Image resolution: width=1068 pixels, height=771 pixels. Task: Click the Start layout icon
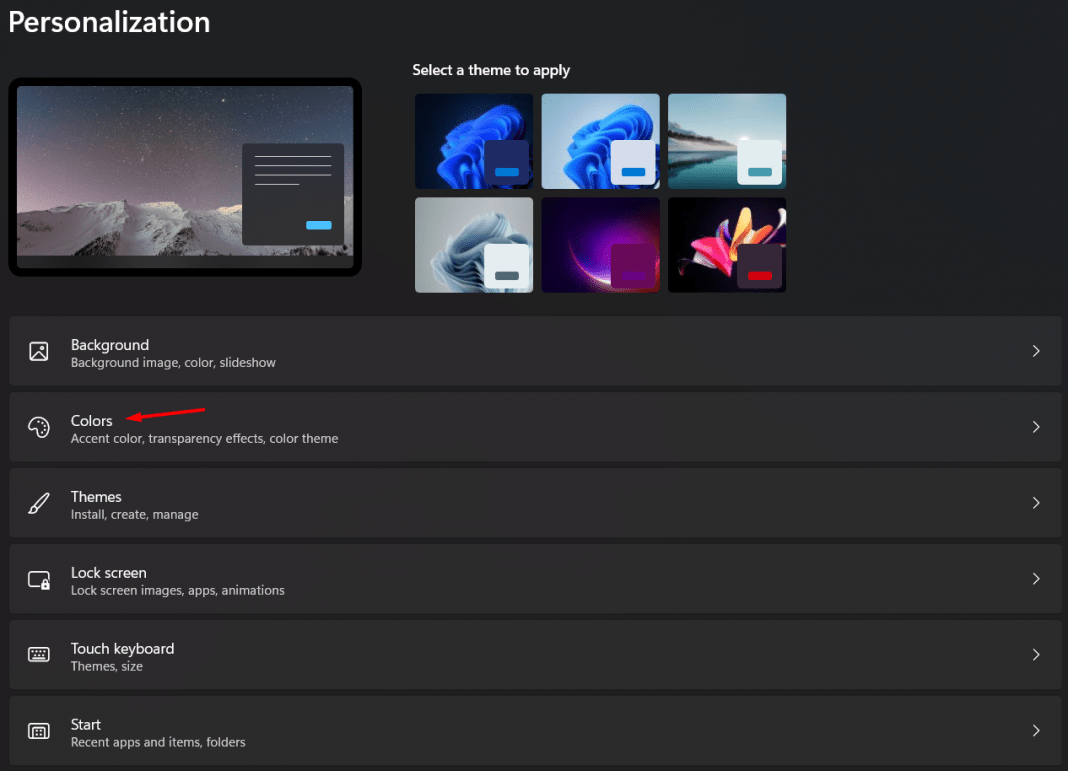click(x=39, y=731)
